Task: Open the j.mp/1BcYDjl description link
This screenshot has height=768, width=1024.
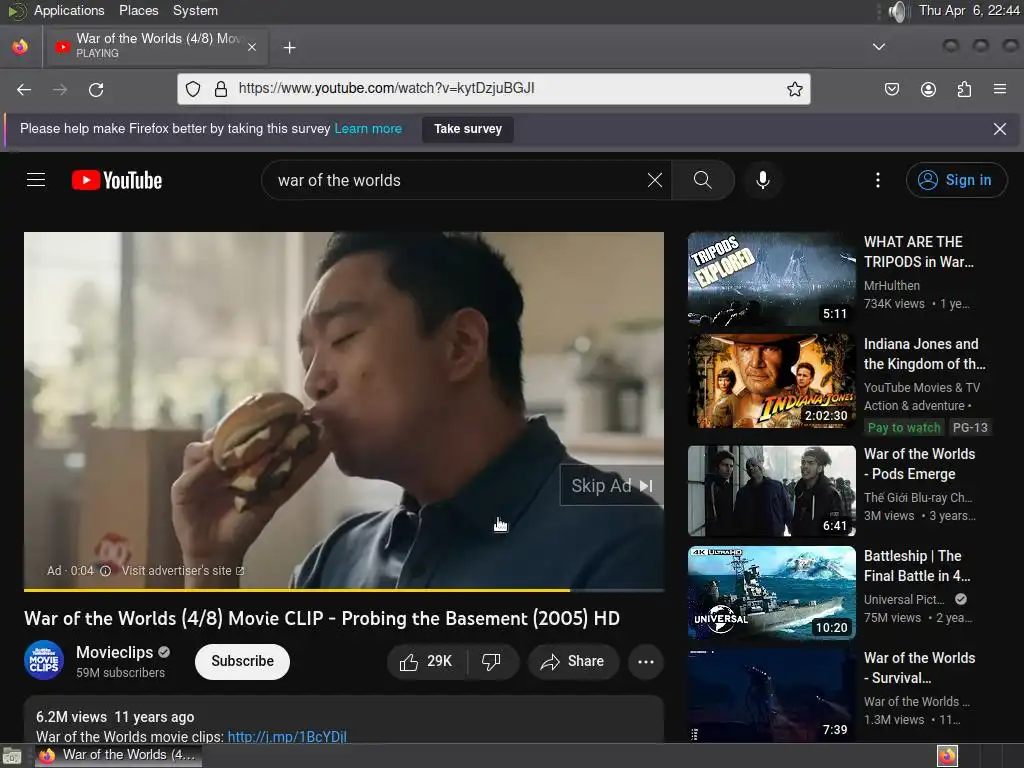Action: [287, 737]
